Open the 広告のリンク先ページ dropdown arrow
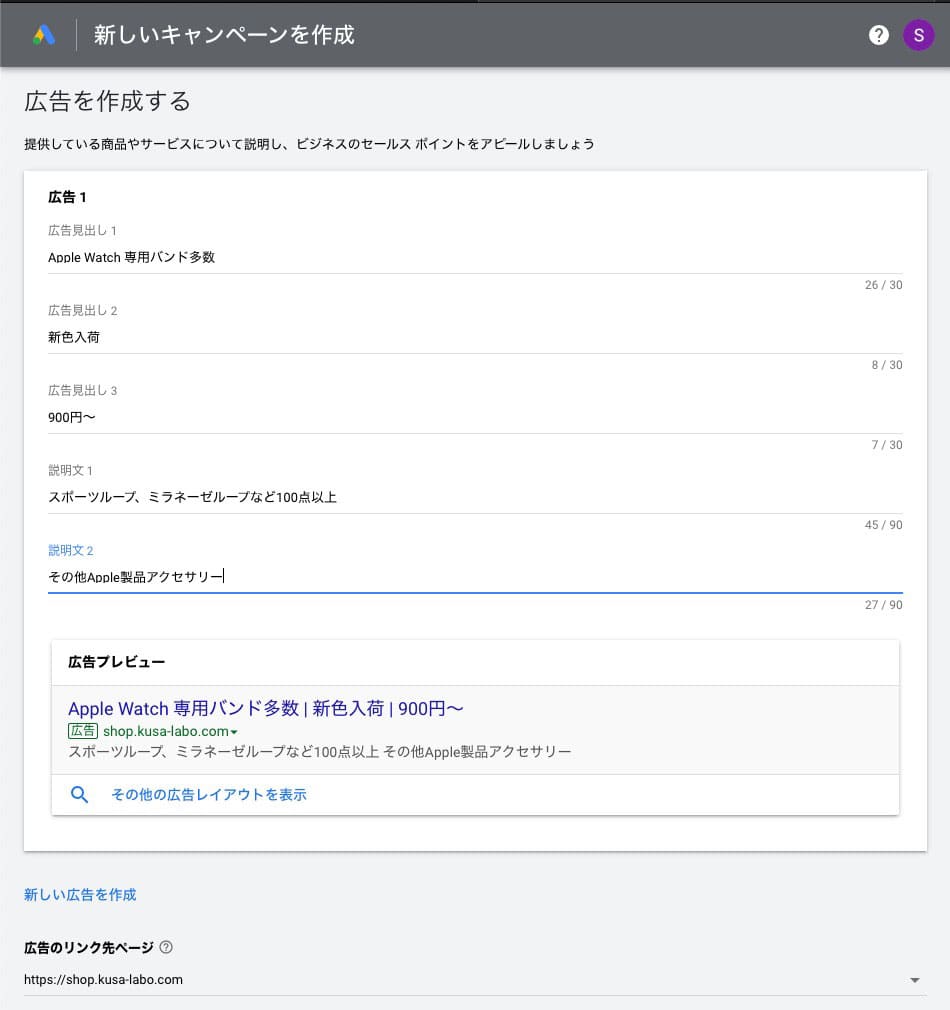950x1010 pixels. pyautogui.click(x=914, y=980)
